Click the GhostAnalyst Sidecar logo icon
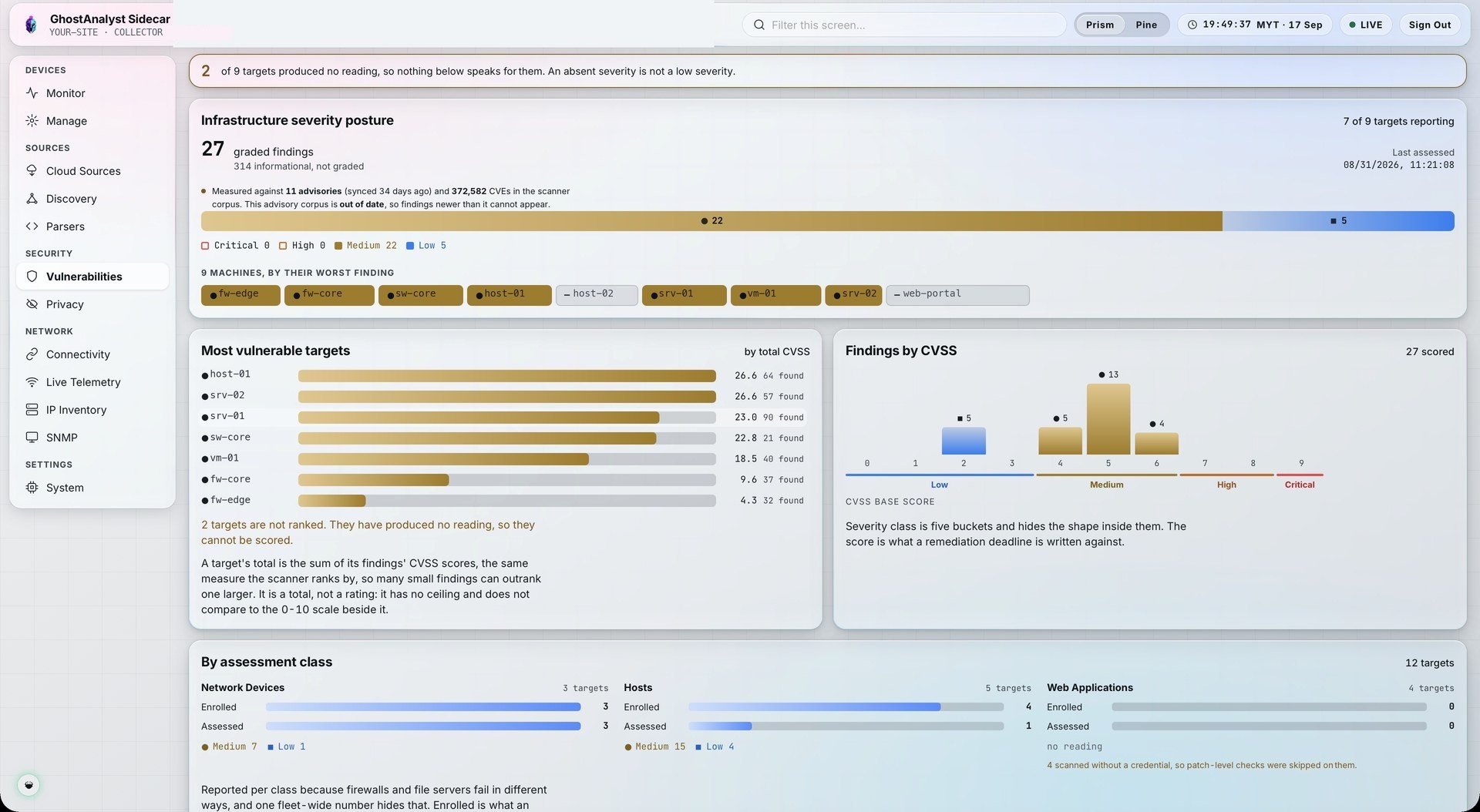 coord(31,25)
